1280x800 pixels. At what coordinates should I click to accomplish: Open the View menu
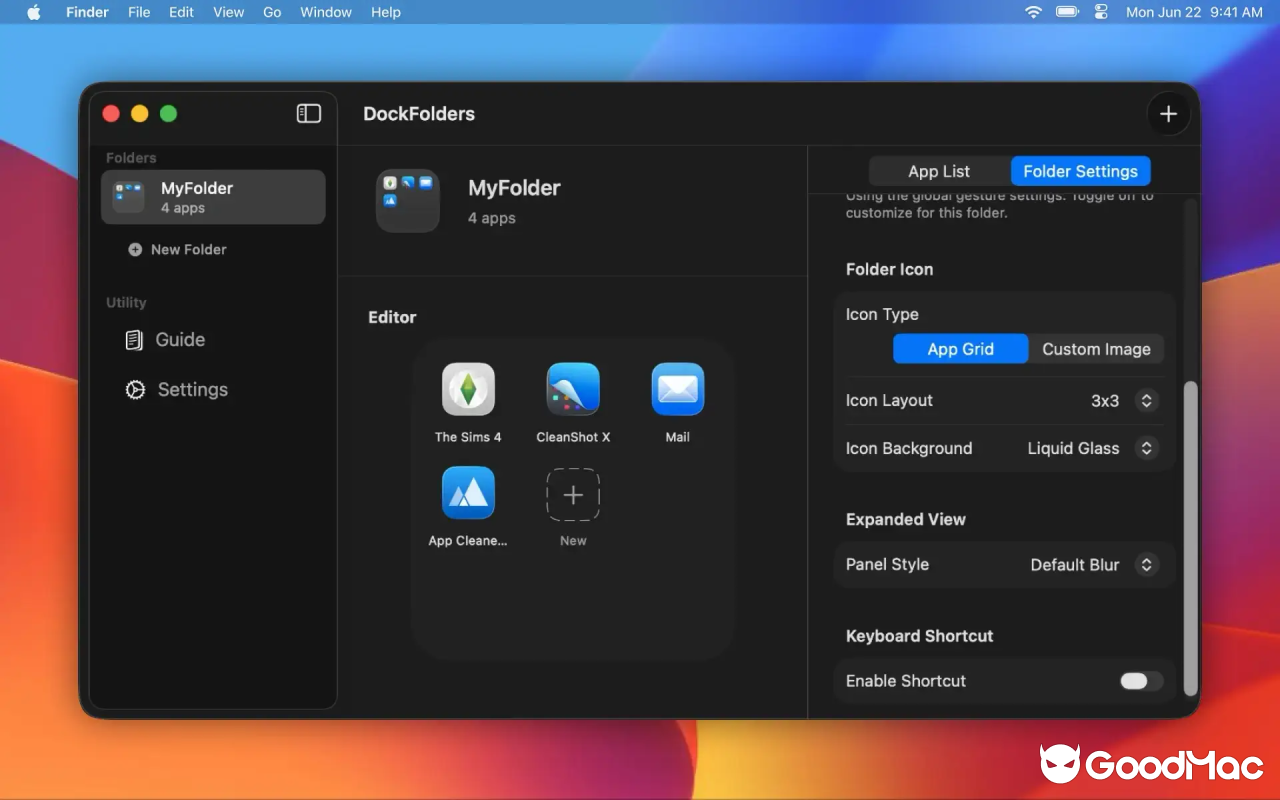229,12
